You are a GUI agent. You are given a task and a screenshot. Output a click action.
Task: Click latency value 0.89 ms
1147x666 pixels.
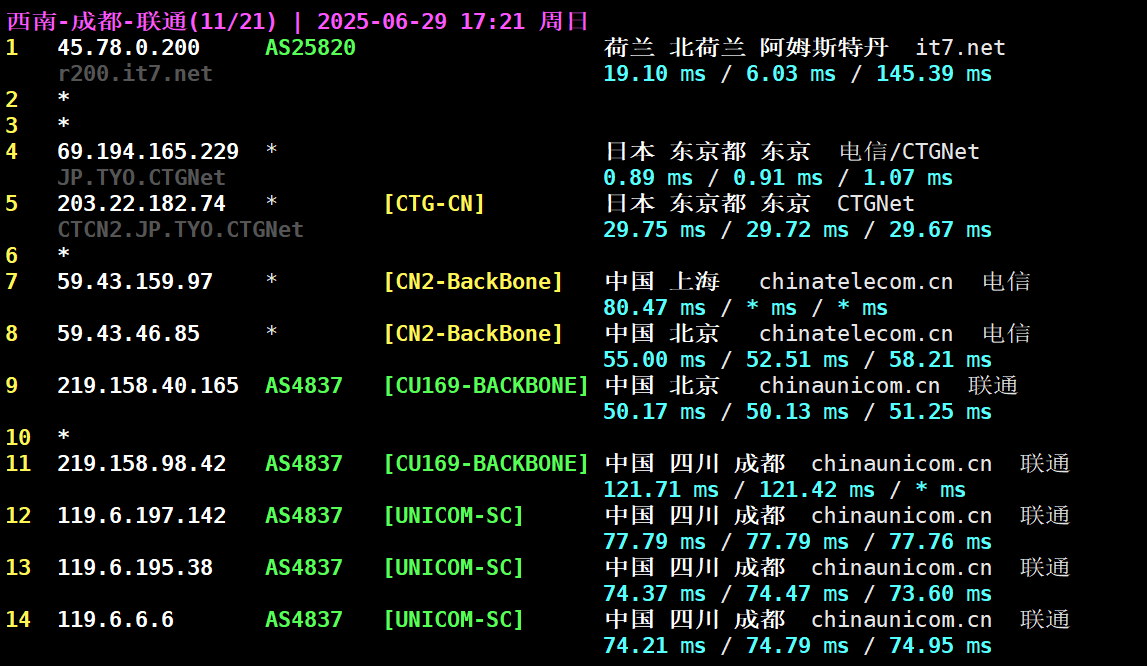click(x=648, y=177)
